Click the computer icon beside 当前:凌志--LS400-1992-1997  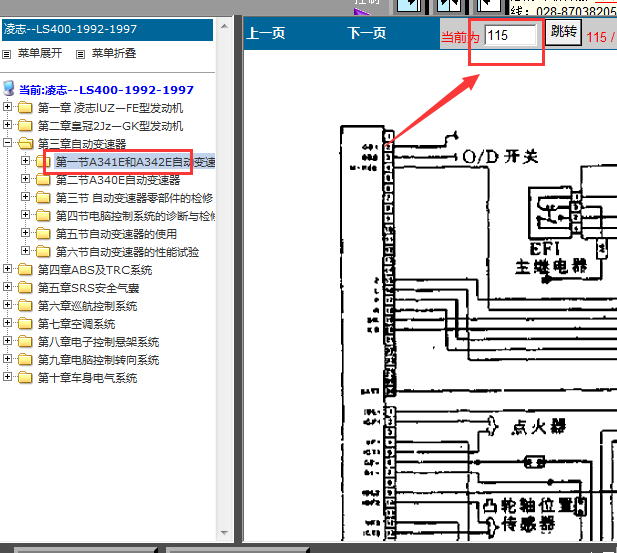[9, 89]
